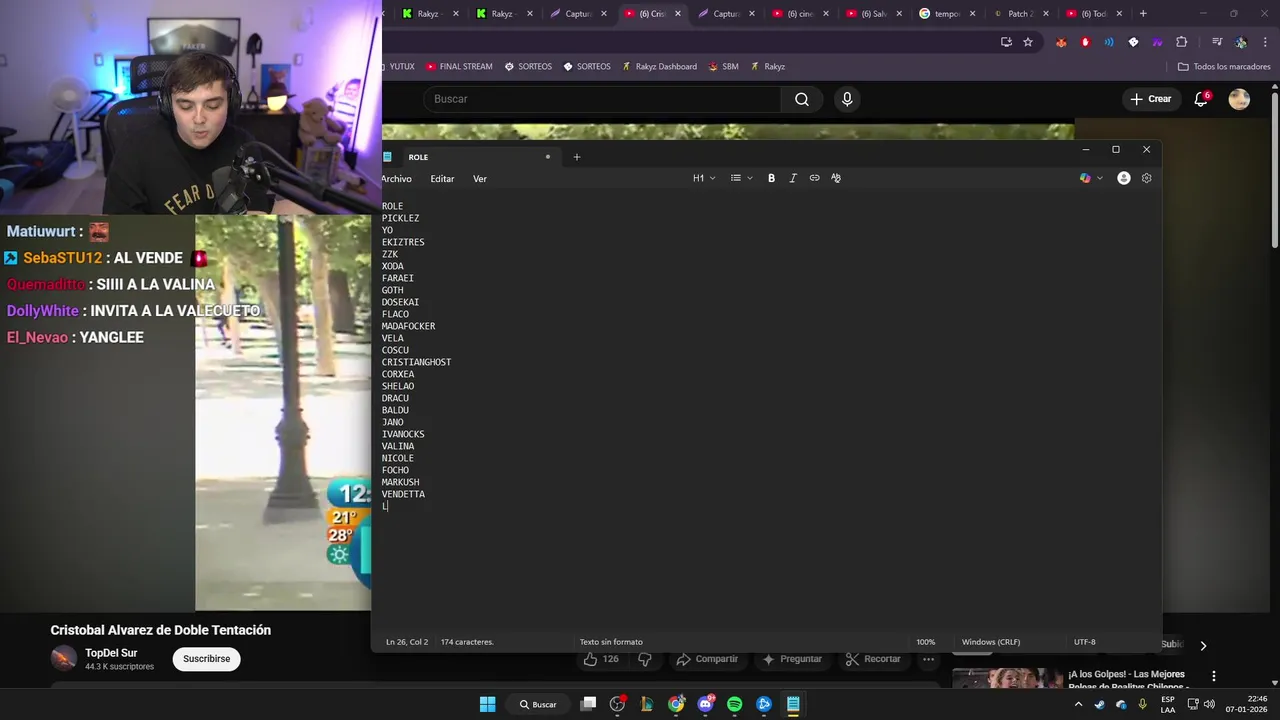Open Task View on the taskbar
Image resolution: width=1280 pixels, height=720 pixels.
[588, 704]
